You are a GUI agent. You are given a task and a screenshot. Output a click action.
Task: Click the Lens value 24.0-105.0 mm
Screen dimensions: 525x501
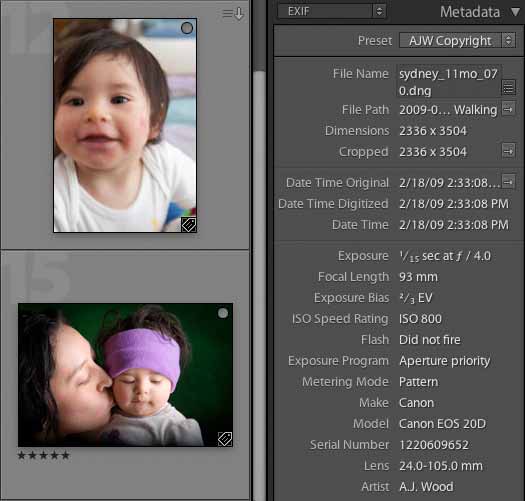click(x=441, y=466)
